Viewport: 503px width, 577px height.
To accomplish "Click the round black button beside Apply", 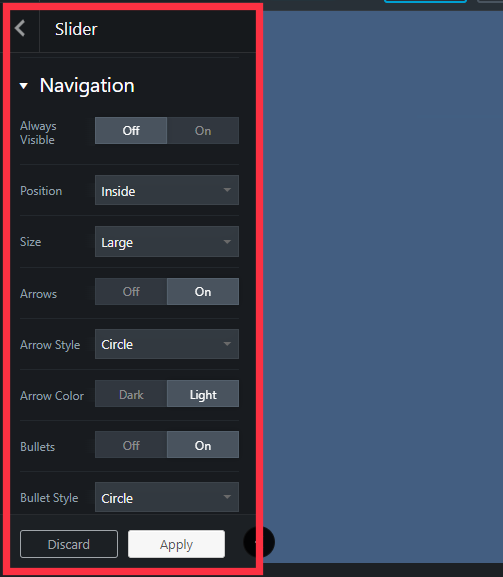I will pos(259,542).
